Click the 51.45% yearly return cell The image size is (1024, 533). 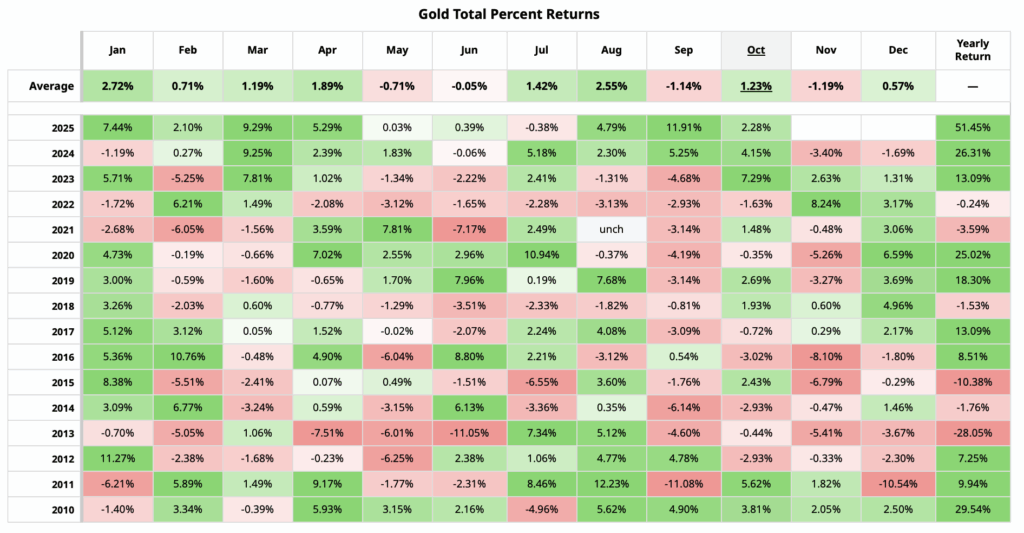(973, 127)
